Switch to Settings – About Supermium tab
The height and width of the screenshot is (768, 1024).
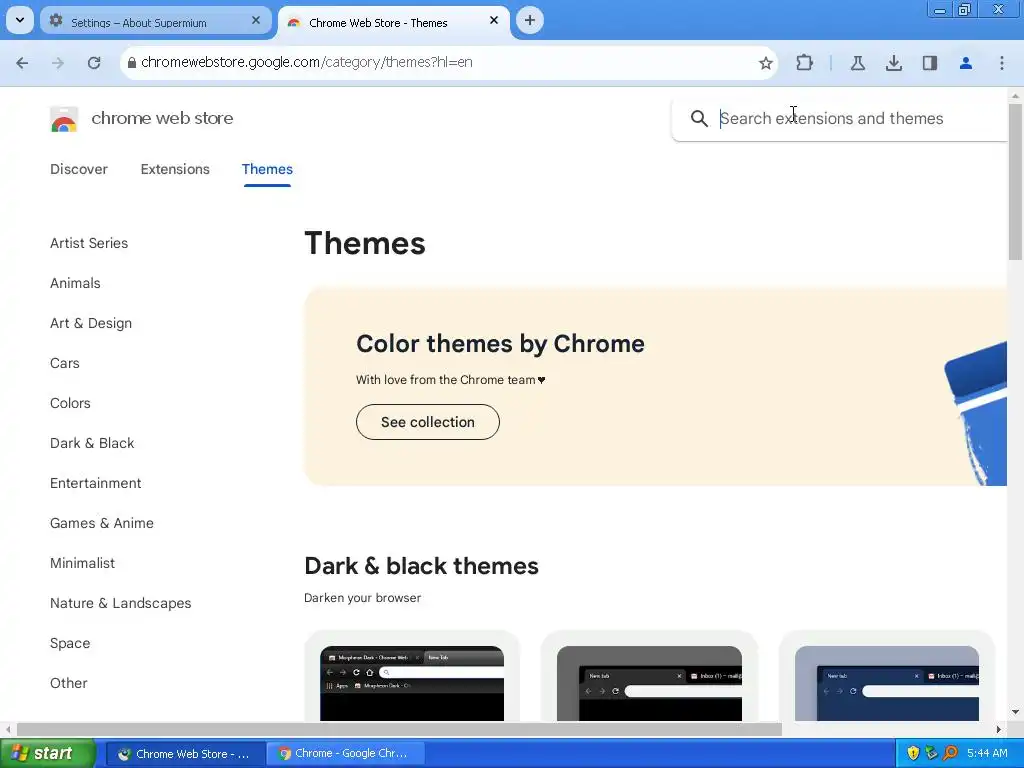[x=155, y=22]
